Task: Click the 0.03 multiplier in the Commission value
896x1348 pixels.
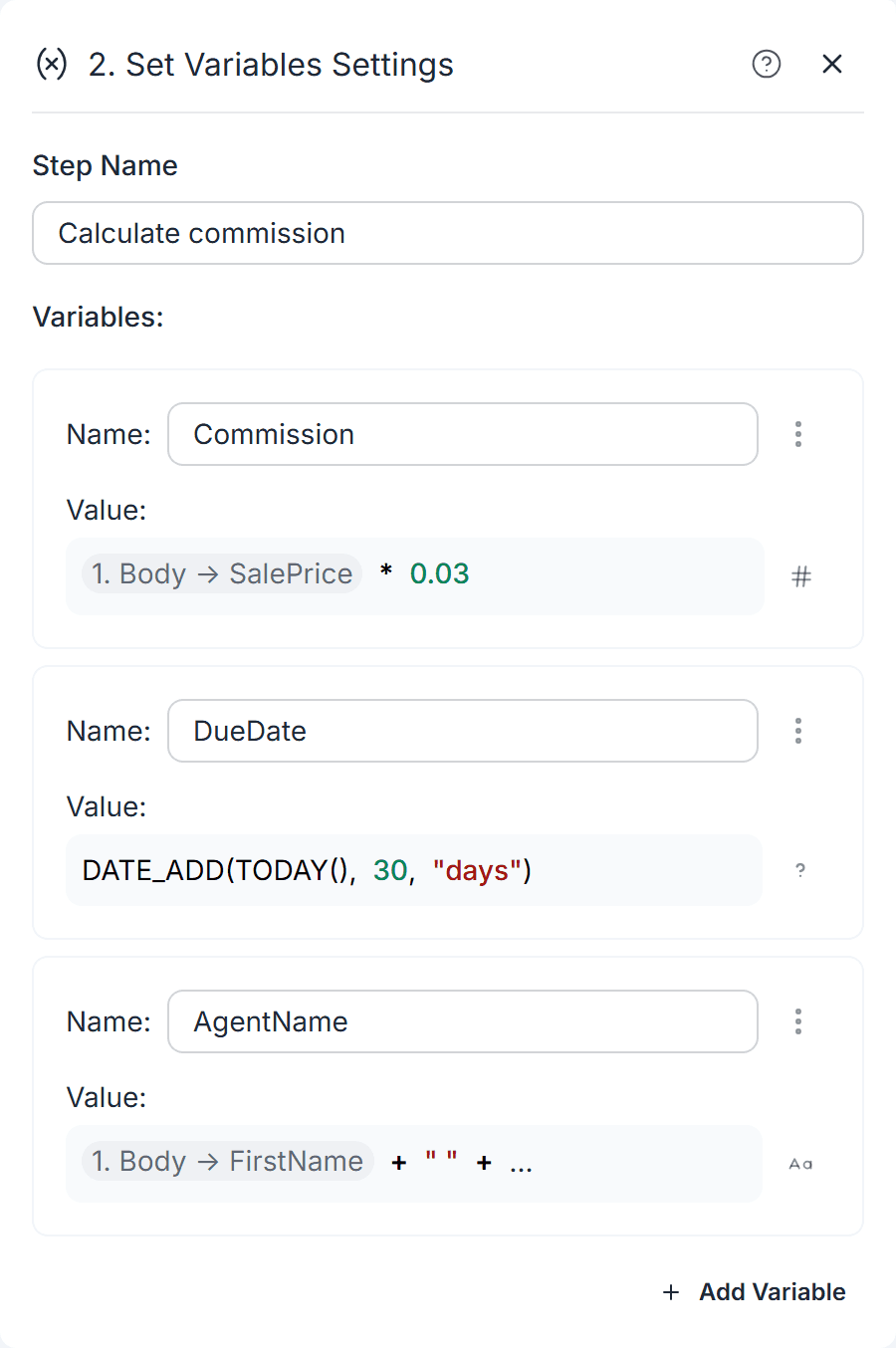Action: [439, 573]
